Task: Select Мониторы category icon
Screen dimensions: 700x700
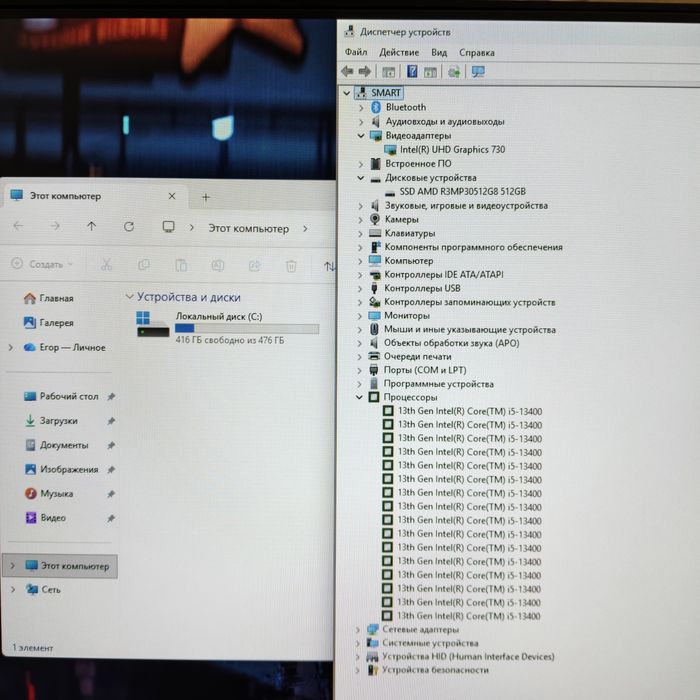Action: [x=374, y=316]
